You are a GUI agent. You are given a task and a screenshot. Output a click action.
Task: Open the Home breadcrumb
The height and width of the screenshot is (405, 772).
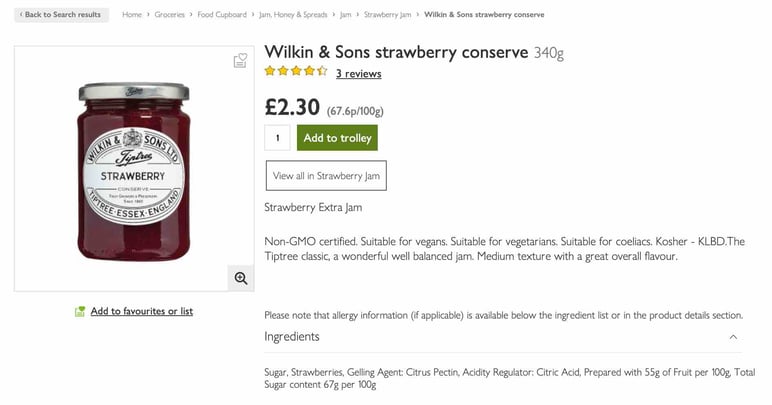click(131, 15)
